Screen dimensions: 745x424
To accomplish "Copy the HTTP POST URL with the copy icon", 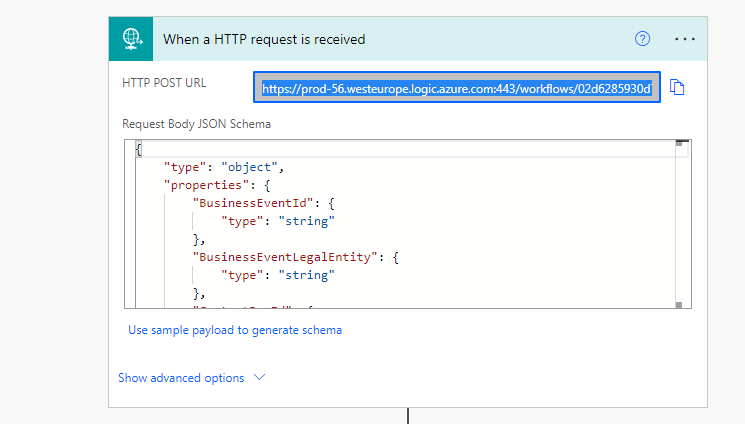I will (678, 88).
